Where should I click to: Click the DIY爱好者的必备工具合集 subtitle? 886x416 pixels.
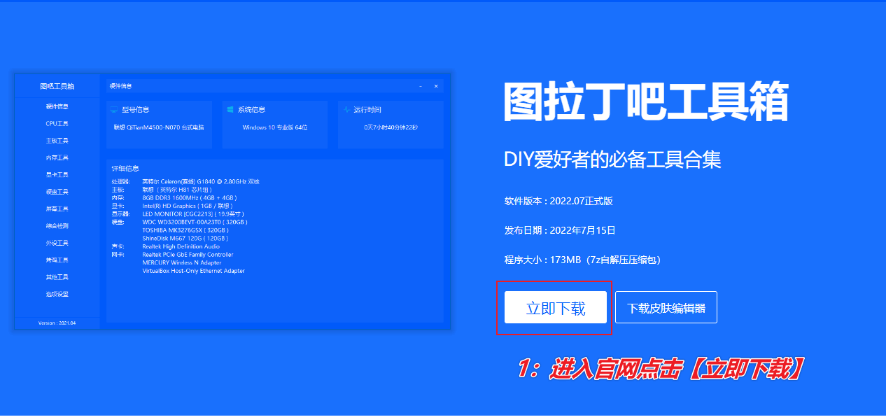coord(613,161)
